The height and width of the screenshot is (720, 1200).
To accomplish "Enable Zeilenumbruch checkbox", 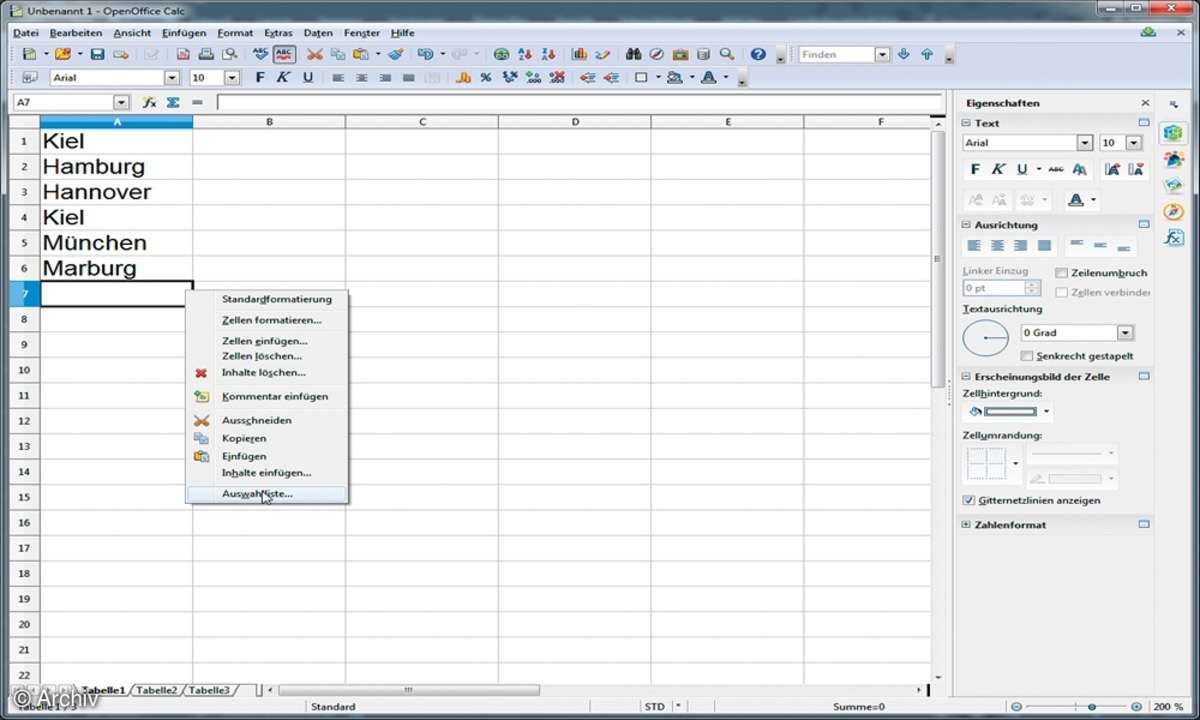I will [1062, 273].
